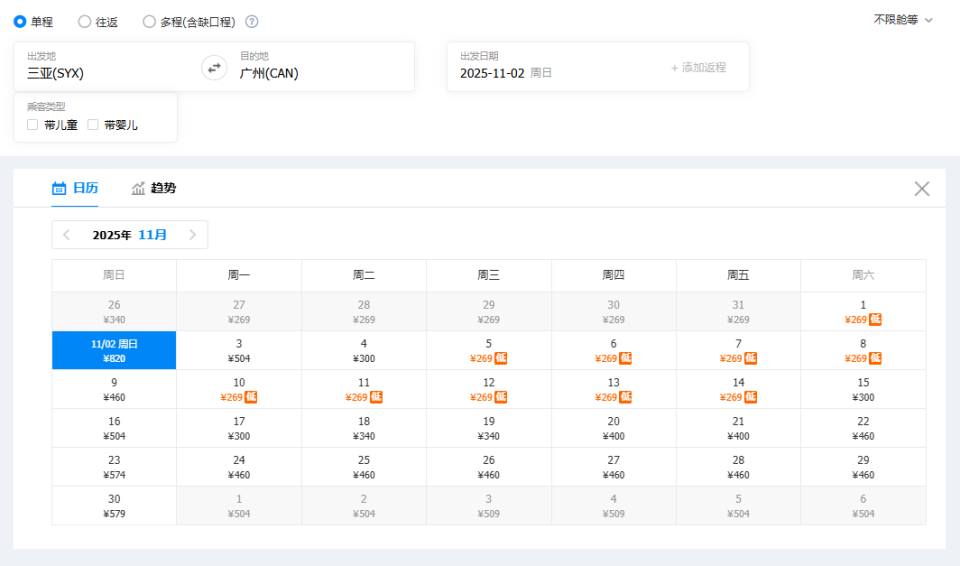Choose November 12 low fare date
960x566 pixels.
pyautogui.click(x=489, y=390)
